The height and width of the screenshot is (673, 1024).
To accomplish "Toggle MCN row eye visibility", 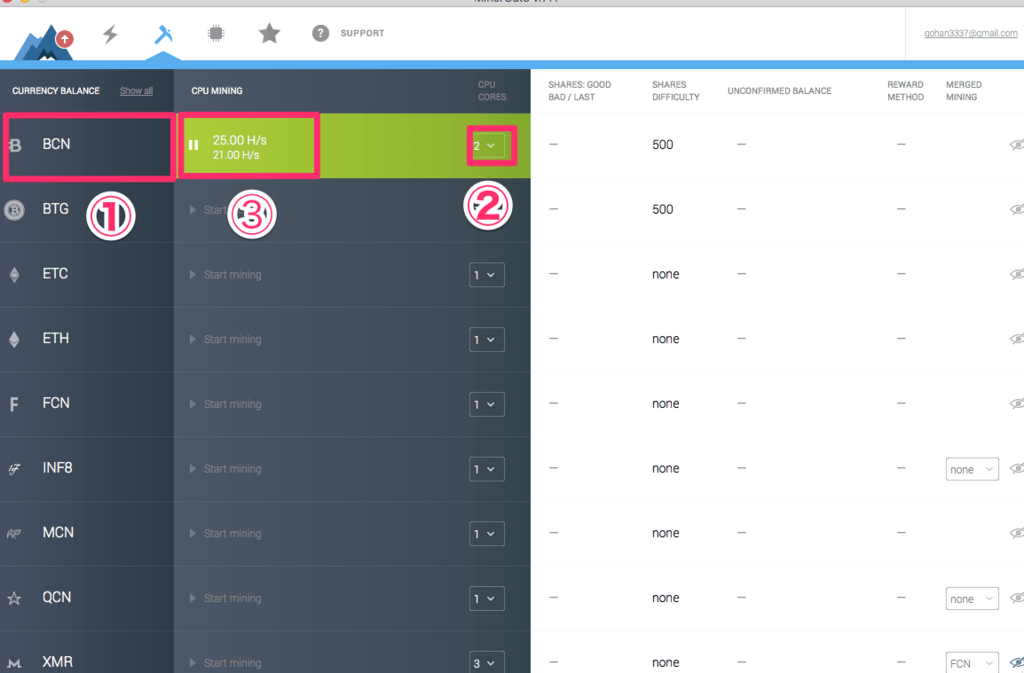I will click(1017, 532).
